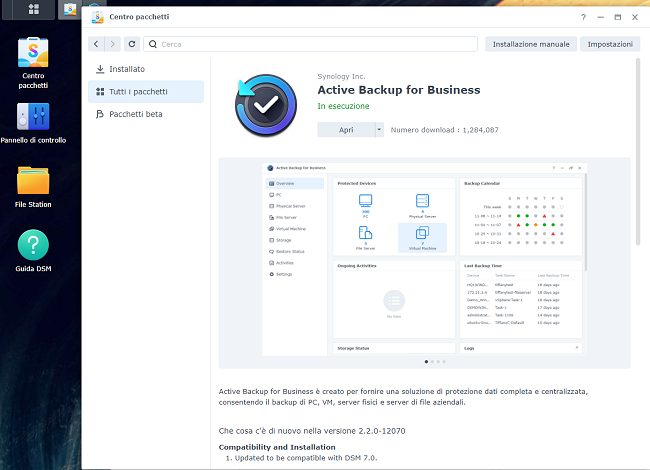Click the package detail vertical scrollbar
650x470 pixels.
[x=638, y=152]
